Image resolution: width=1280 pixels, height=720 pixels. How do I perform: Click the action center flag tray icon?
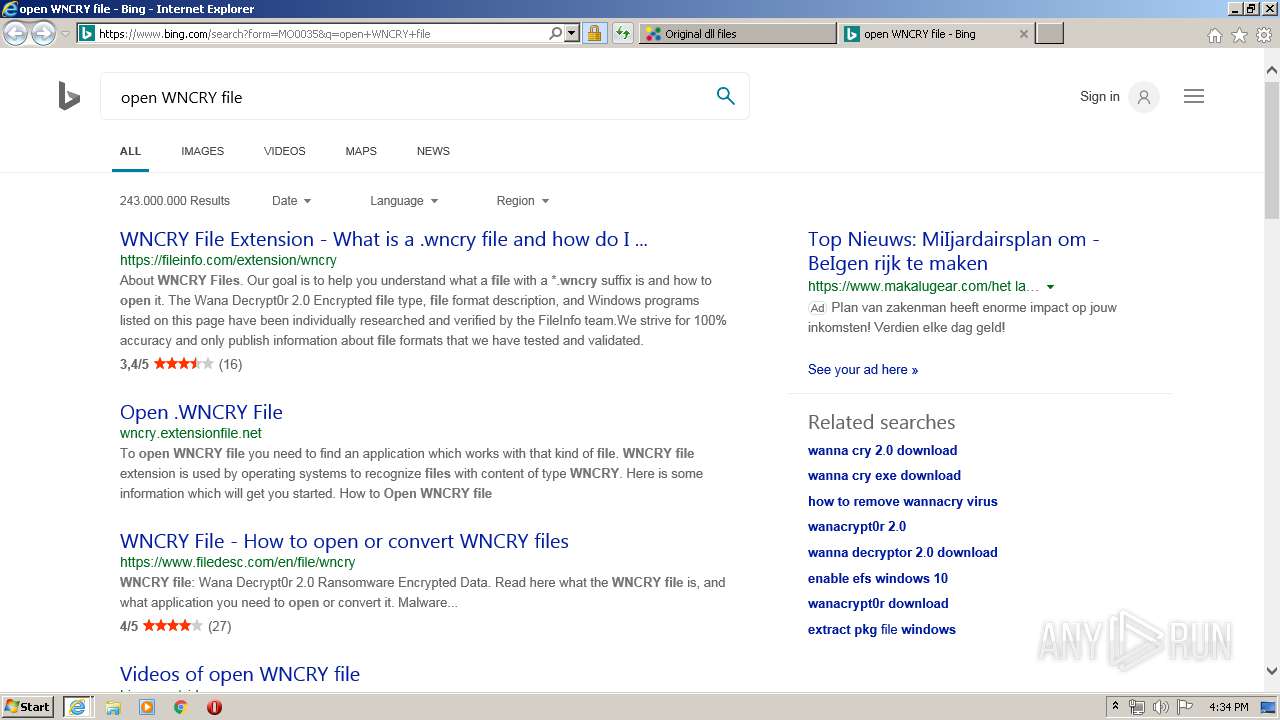[1185, 707]
